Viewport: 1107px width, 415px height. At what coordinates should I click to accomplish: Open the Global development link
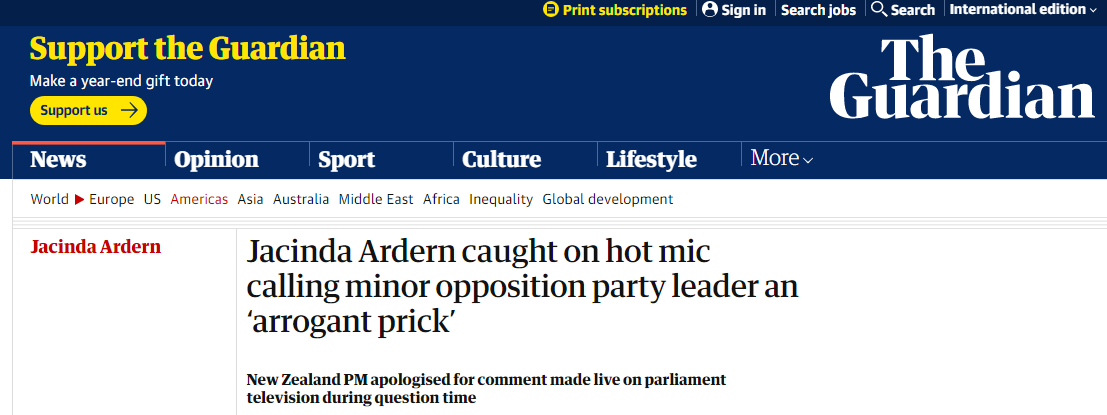pos(607,199)
